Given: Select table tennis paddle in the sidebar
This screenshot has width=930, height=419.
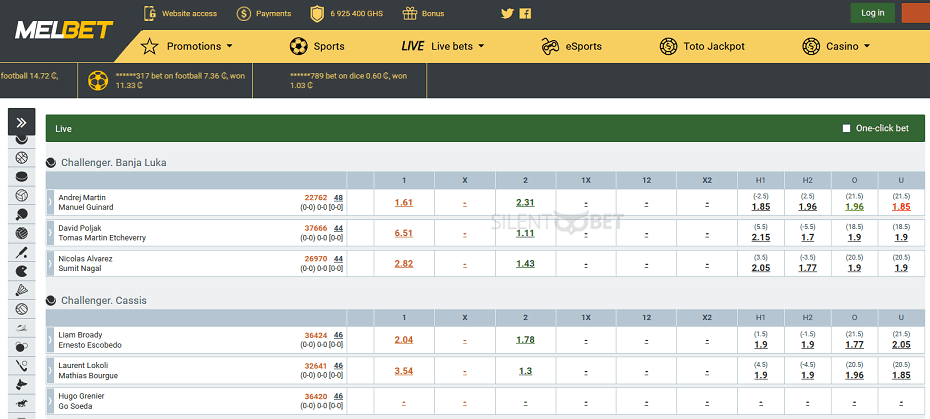Looking at the screenshot, I should [x=21, y=214].
